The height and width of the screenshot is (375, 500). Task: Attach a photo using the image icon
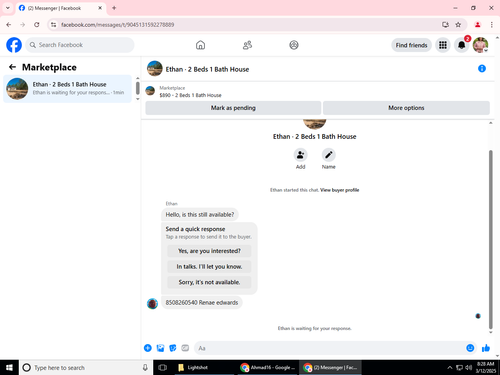[160, 348]
